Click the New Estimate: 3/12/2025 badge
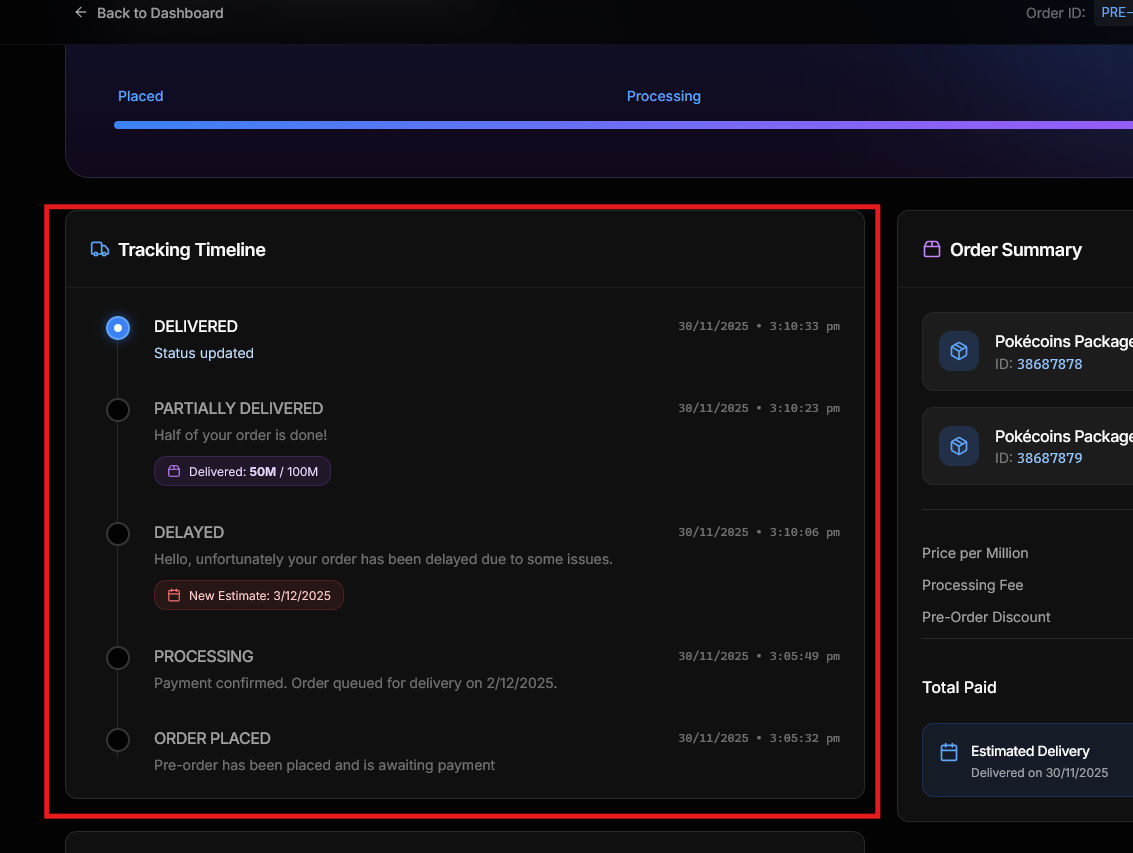 pos(249,596)
